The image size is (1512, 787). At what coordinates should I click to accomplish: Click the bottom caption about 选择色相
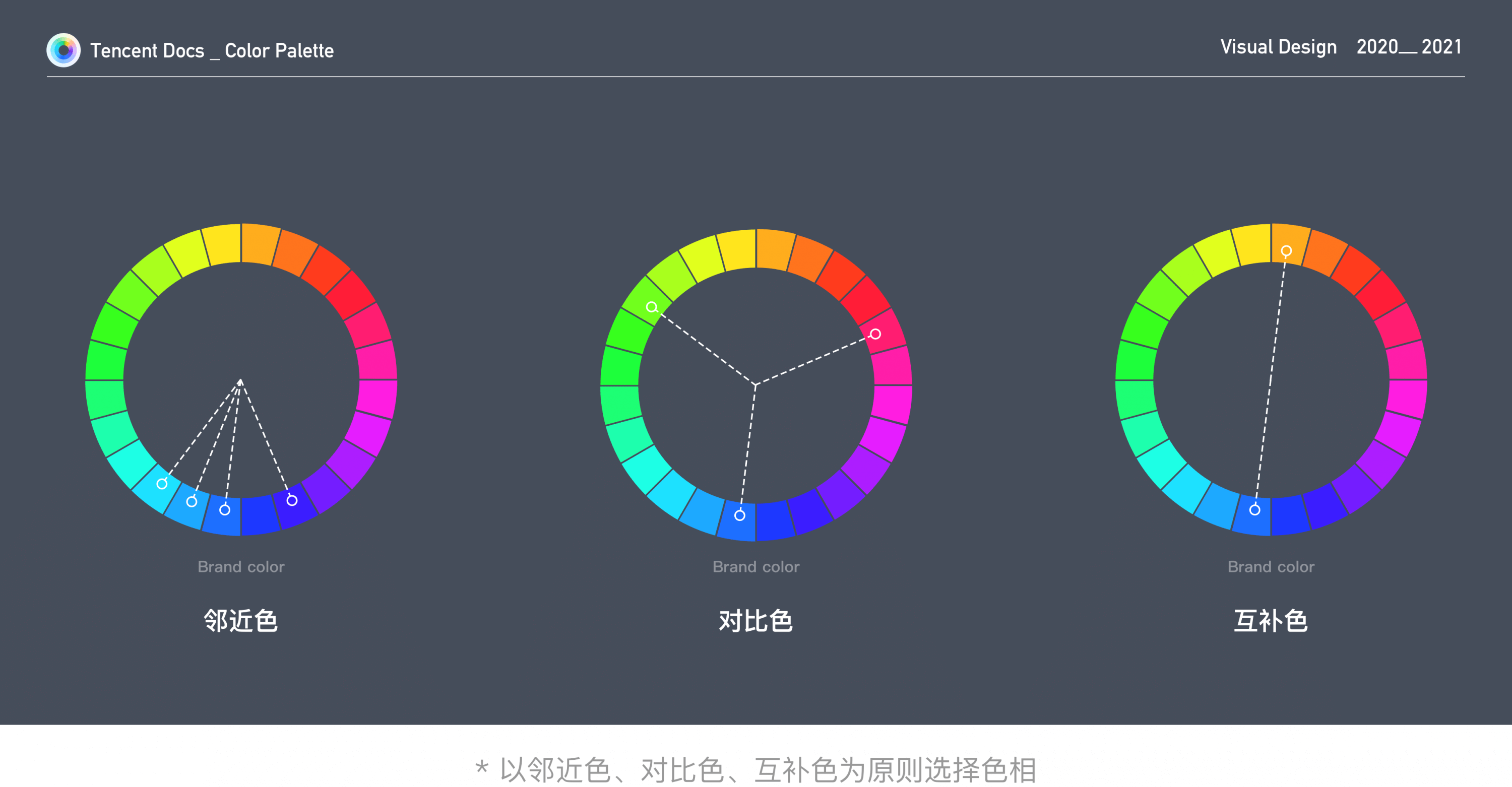(756, 769)
